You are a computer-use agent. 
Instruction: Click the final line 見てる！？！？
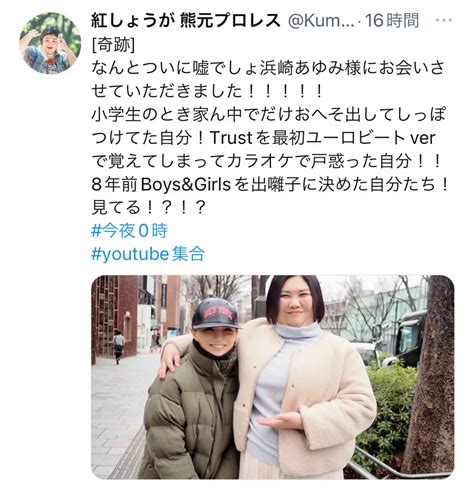pos(148,208)
